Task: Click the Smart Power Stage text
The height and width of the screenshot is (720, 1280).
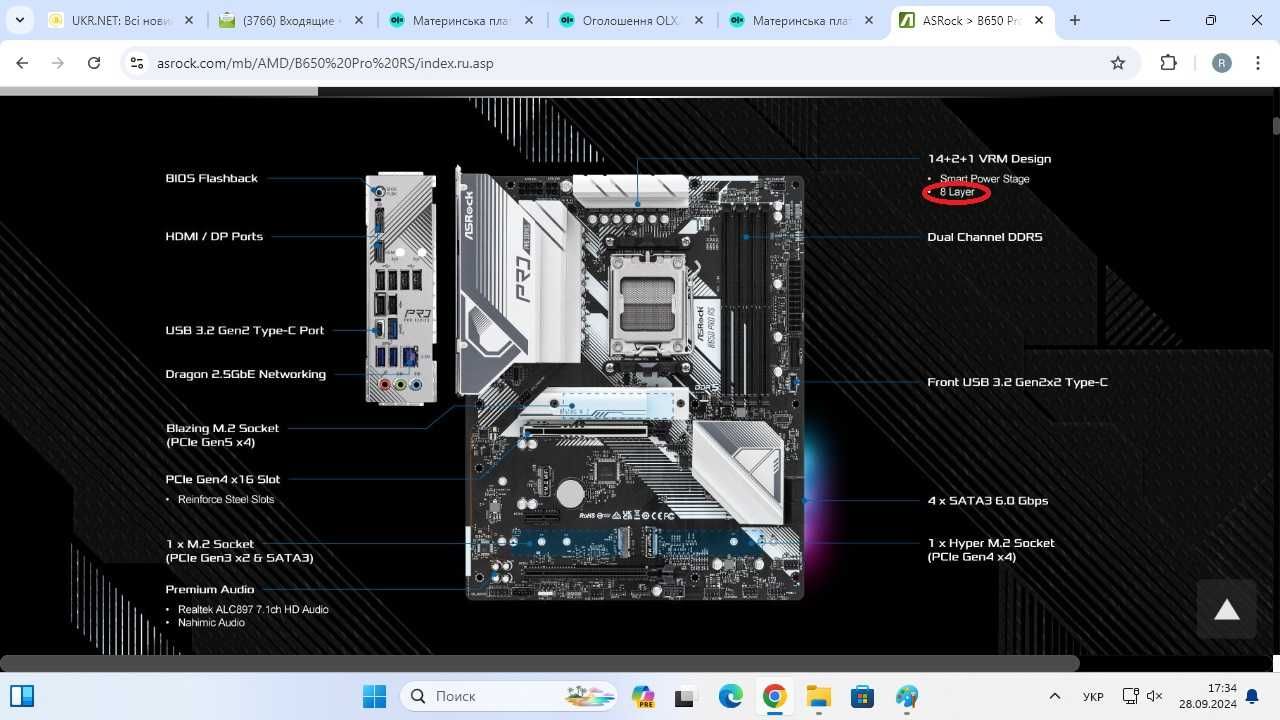Action: tap(985, 179)
